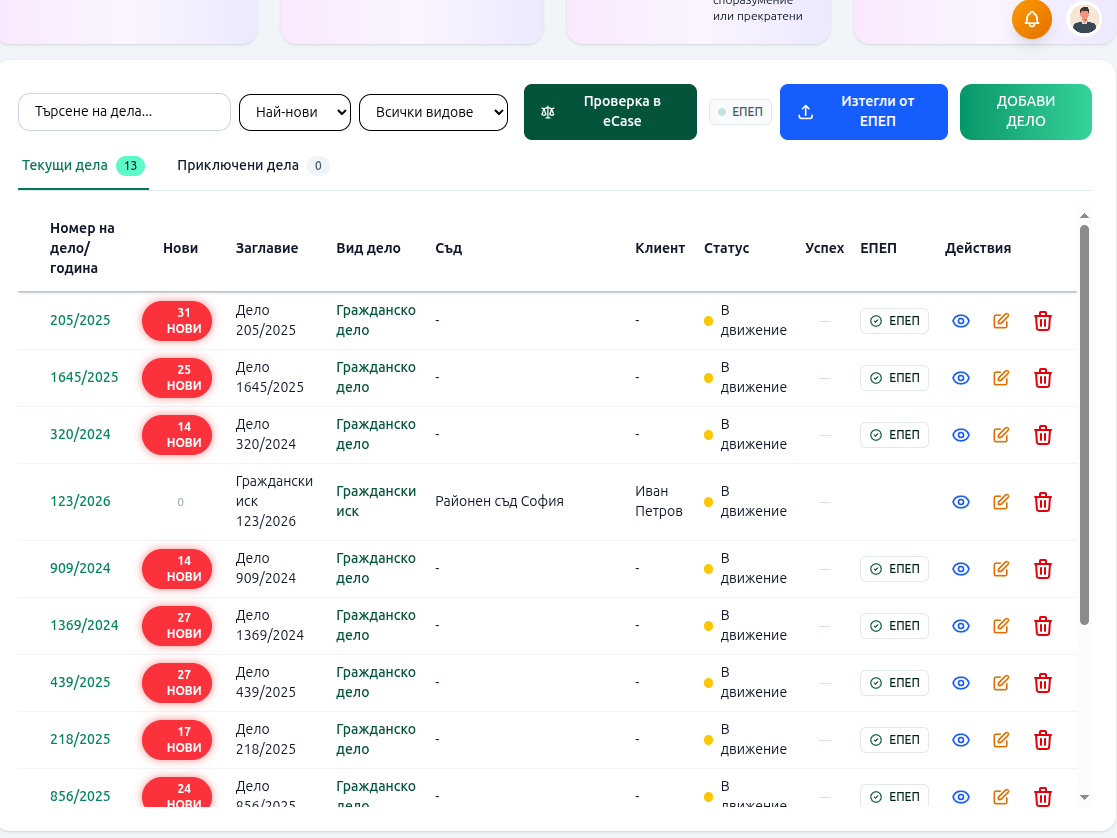The width and height of the screenshot is (1117, 838).
Task: Open case number link 909/2024
Action: coord(80,569)
